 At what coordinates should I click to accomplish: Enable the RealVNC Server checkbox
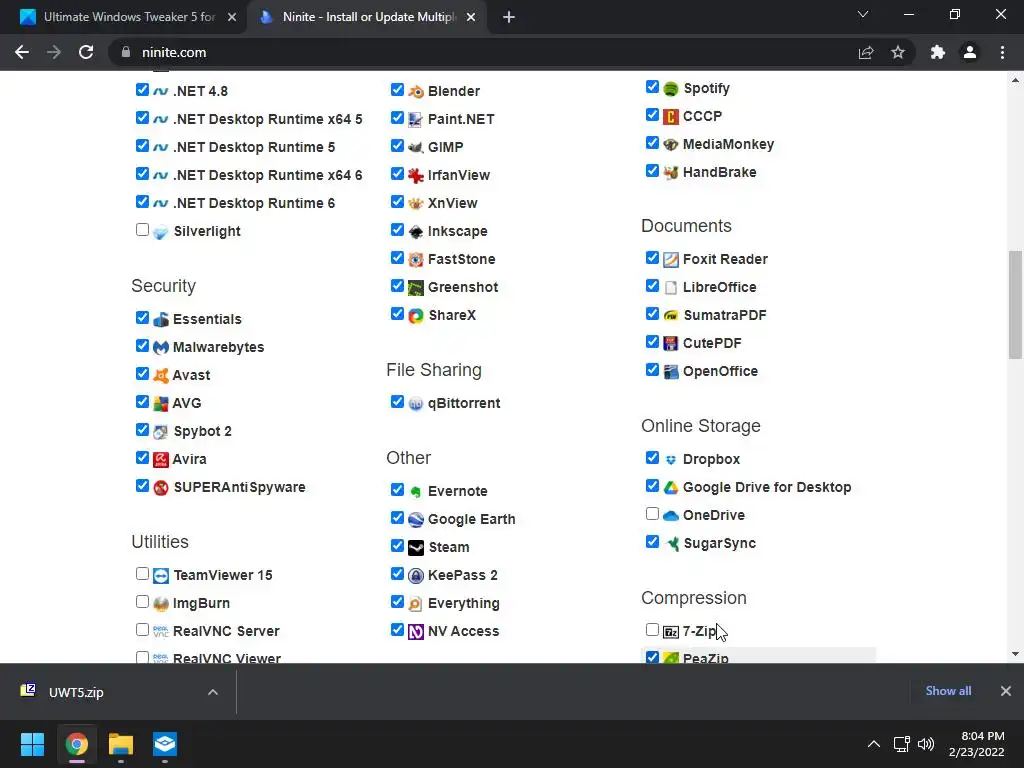coord(142,630)
